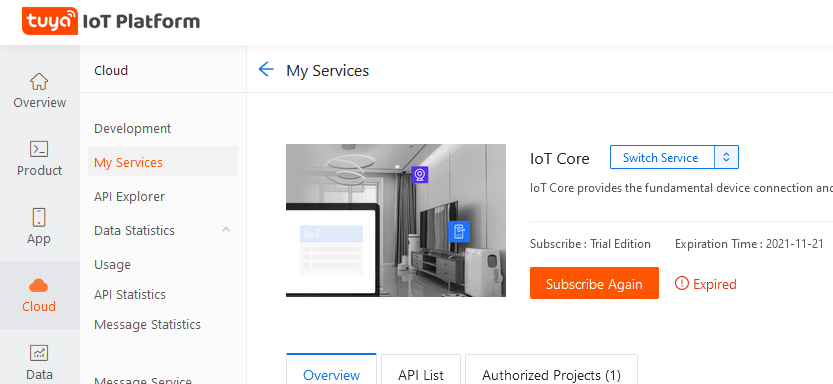Click the IoT Platform title text
This screenshot has width=833, height=384.
[x=141, y=22]
